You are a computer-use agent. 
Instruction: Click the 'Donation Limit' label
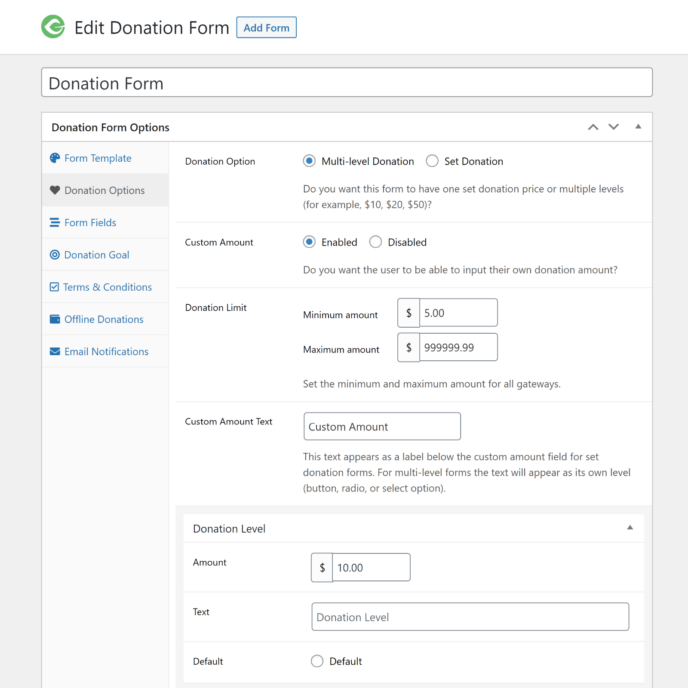(x=215, y=308)
